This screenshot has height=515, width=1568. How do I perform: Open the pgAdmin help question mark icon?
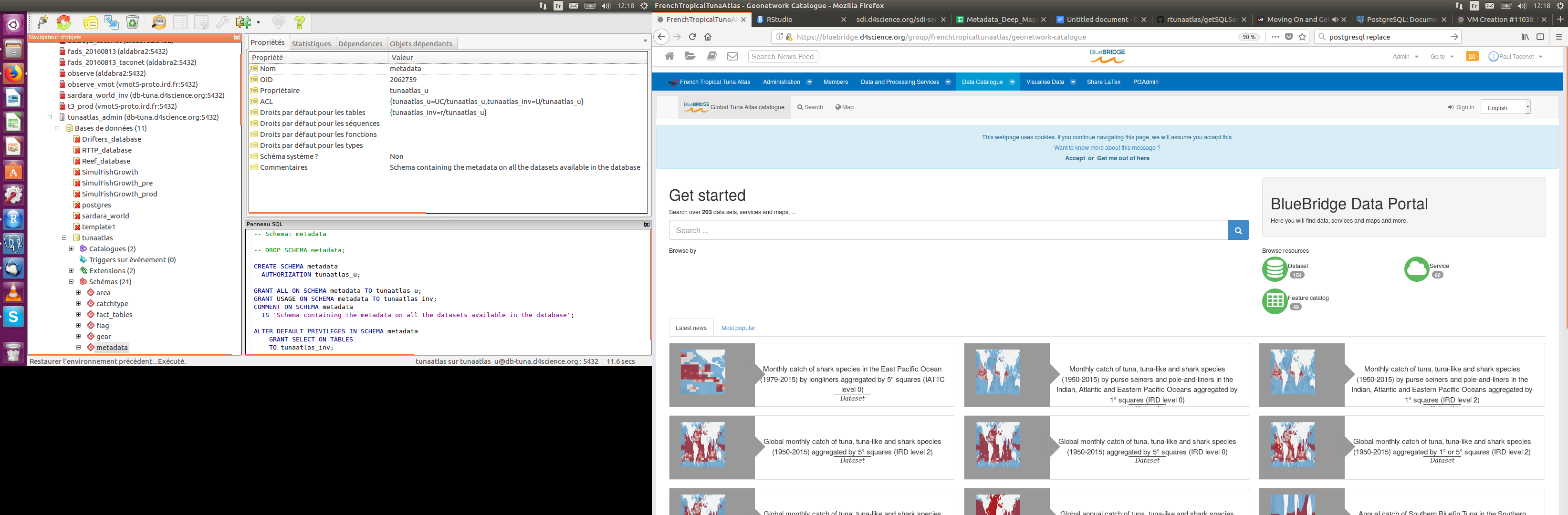(300, 22)
